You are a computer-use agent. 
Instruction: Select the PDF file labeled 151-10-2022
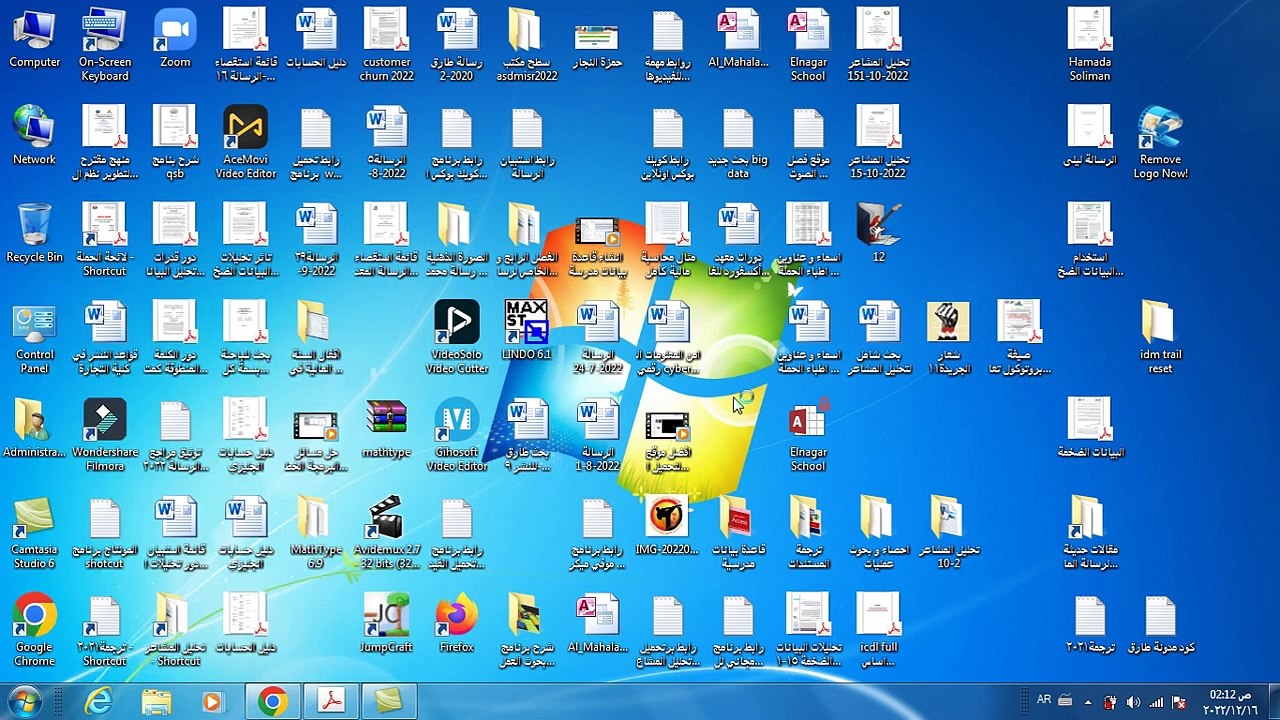(x=879, y=45)
